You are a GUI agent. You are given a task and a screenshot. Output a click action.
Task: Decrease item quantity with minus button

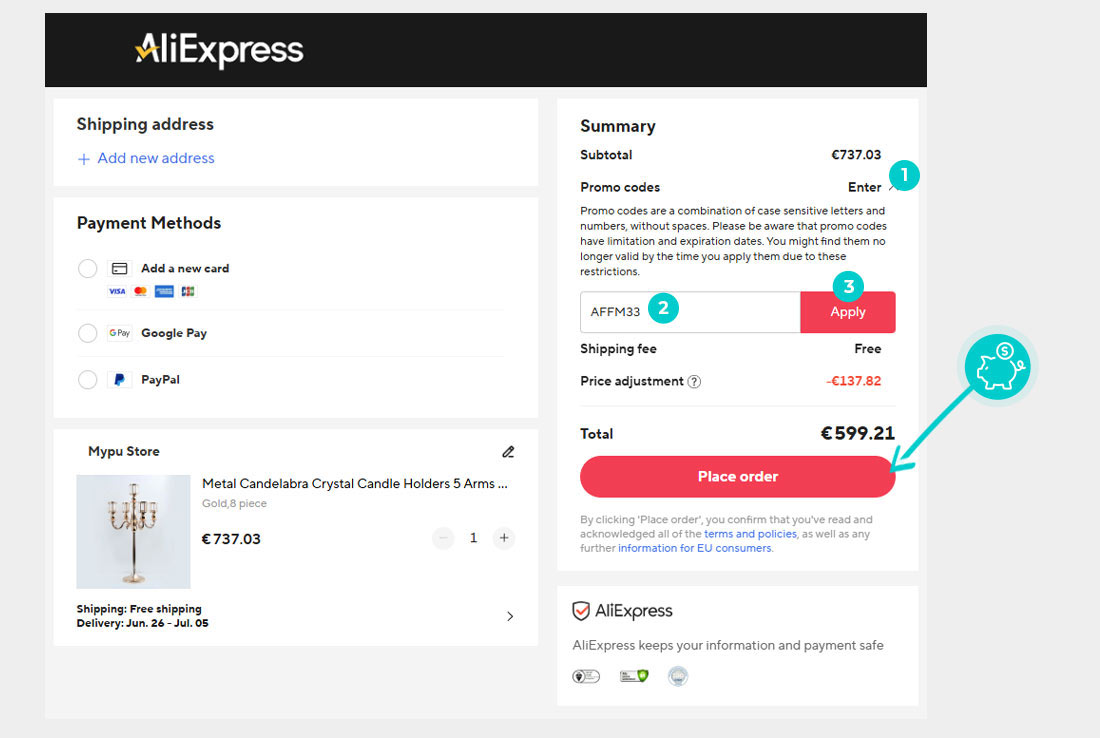(443, 538)
